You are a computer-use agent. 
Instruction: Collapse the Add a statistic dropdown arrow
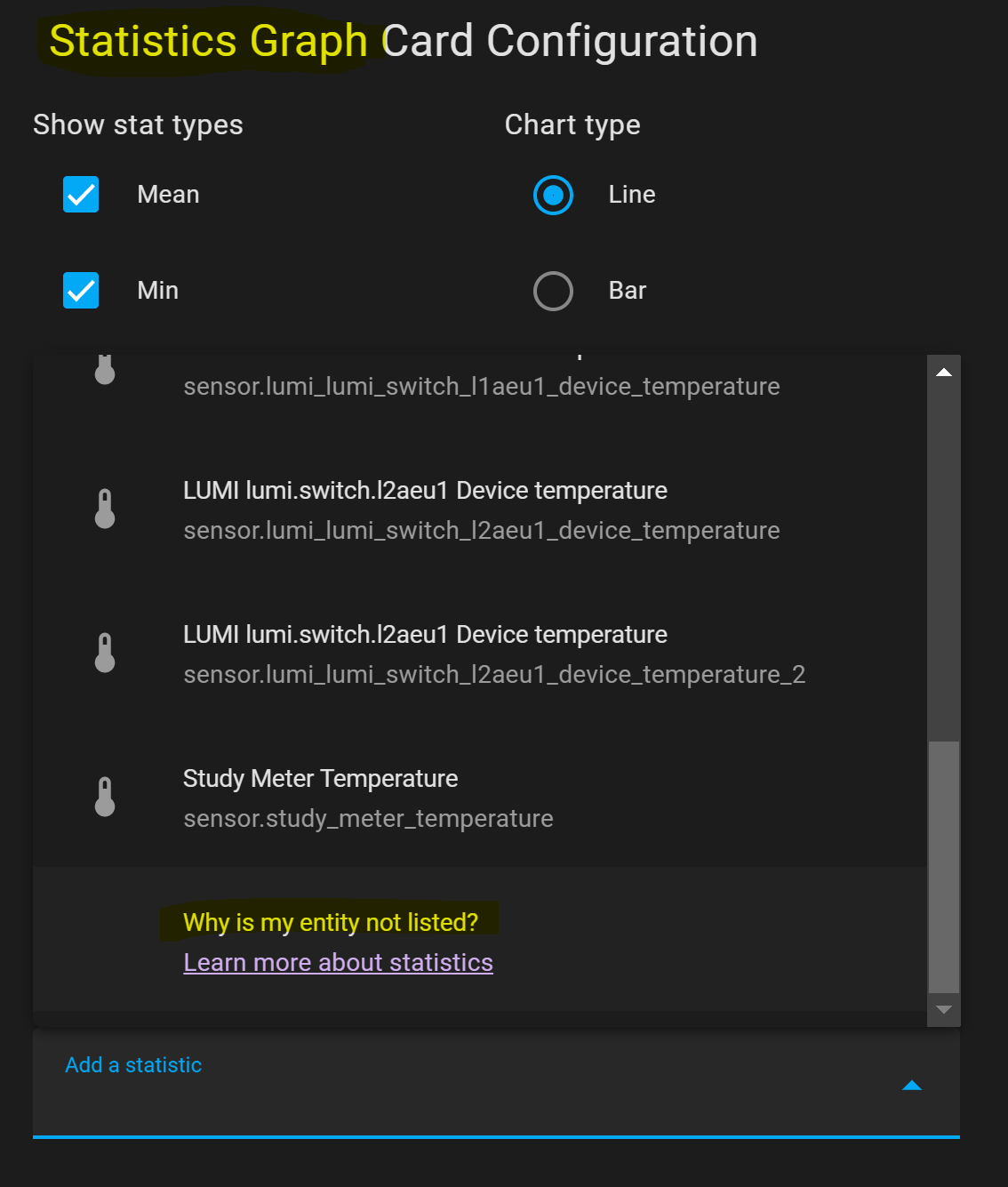(x=912, y=1085)
